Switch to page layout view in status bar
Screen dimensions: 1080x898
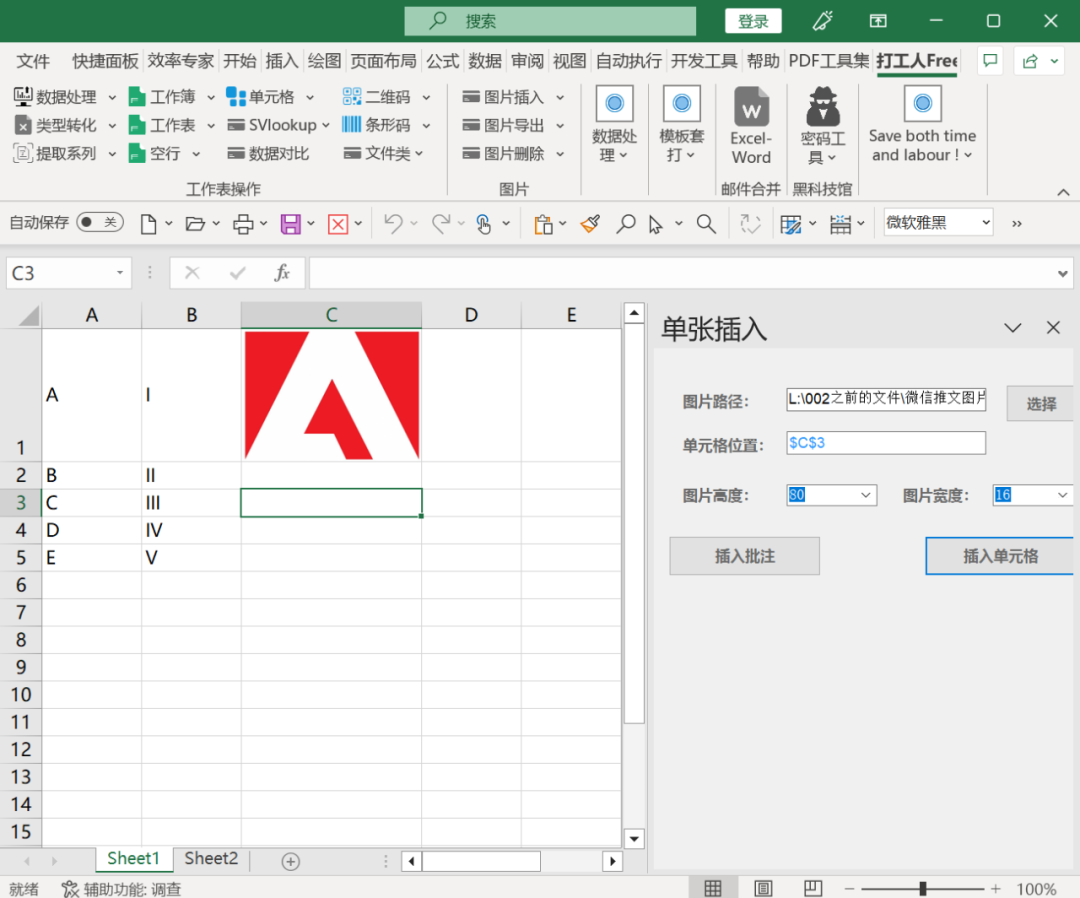(763, 888)
